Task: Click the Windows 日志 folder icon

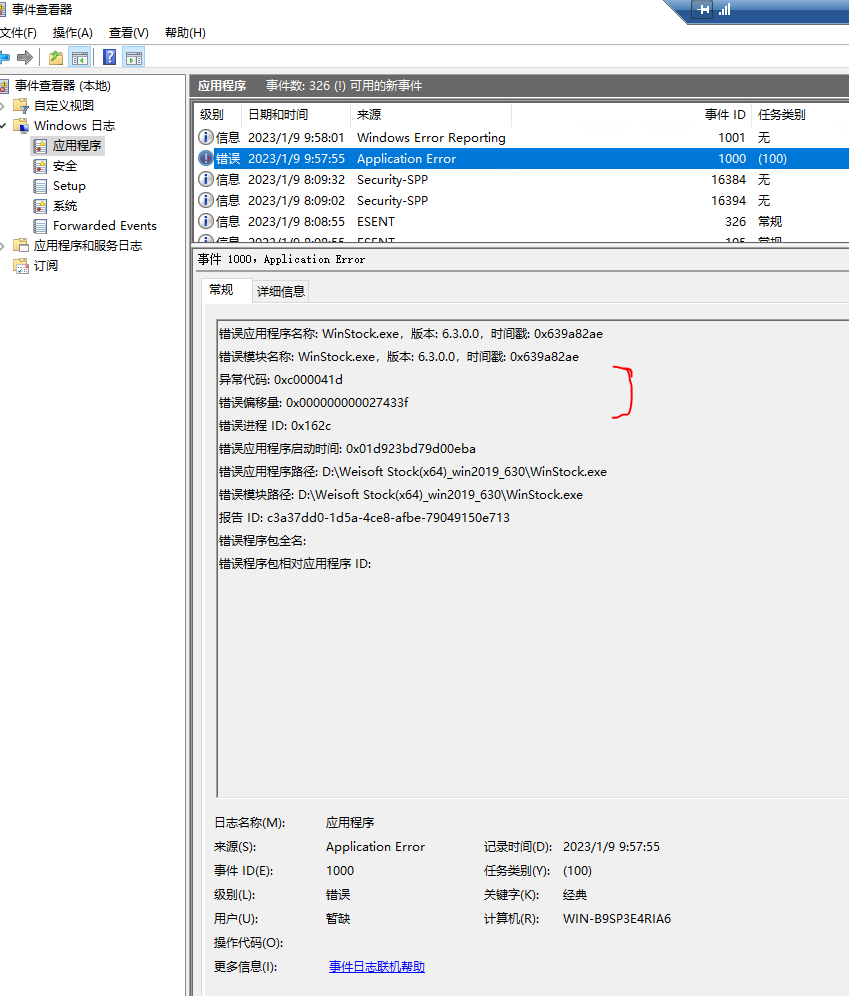Action: pos(21,126)
